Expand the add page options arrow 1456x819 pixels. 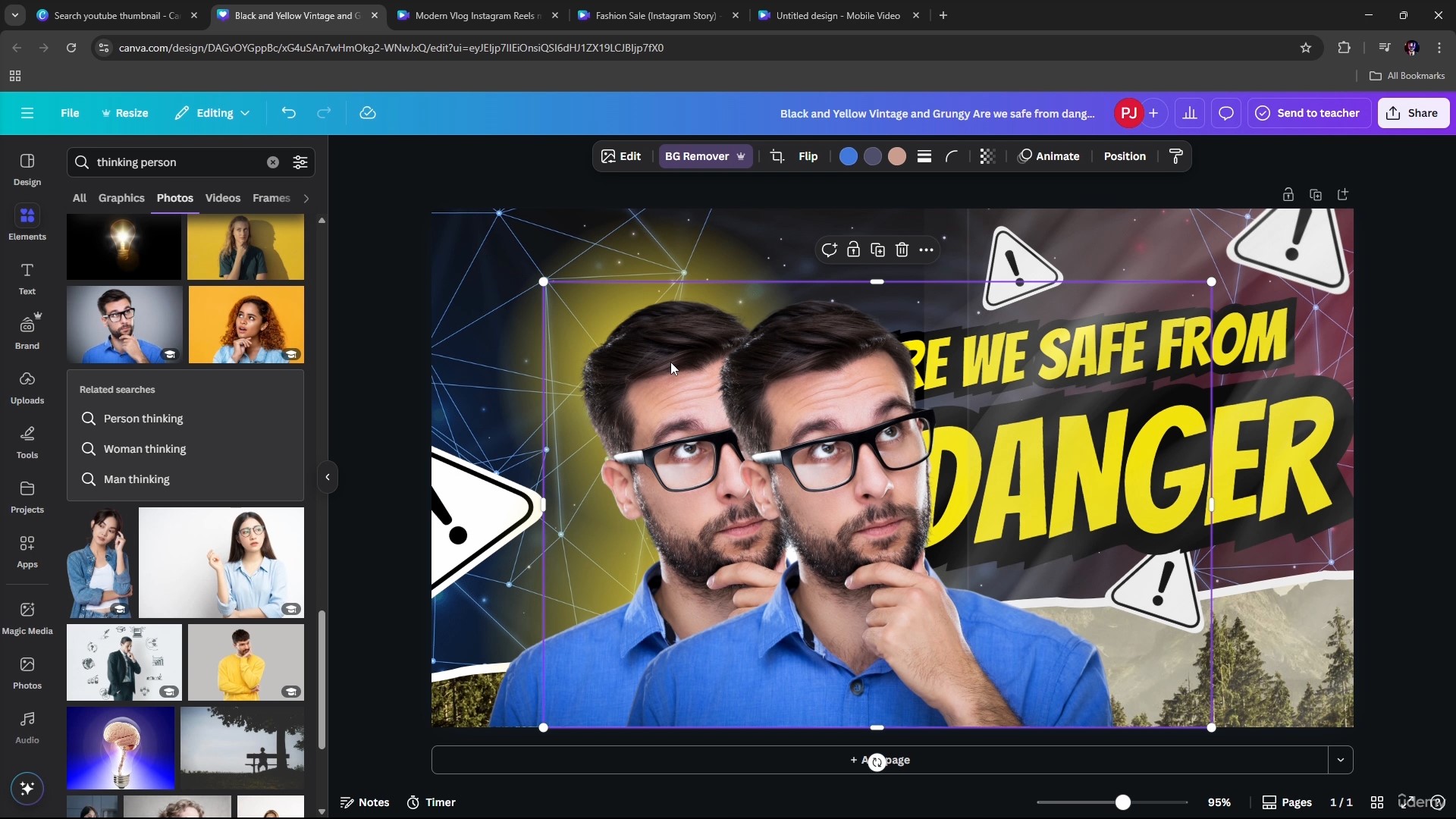[1341, 760]
